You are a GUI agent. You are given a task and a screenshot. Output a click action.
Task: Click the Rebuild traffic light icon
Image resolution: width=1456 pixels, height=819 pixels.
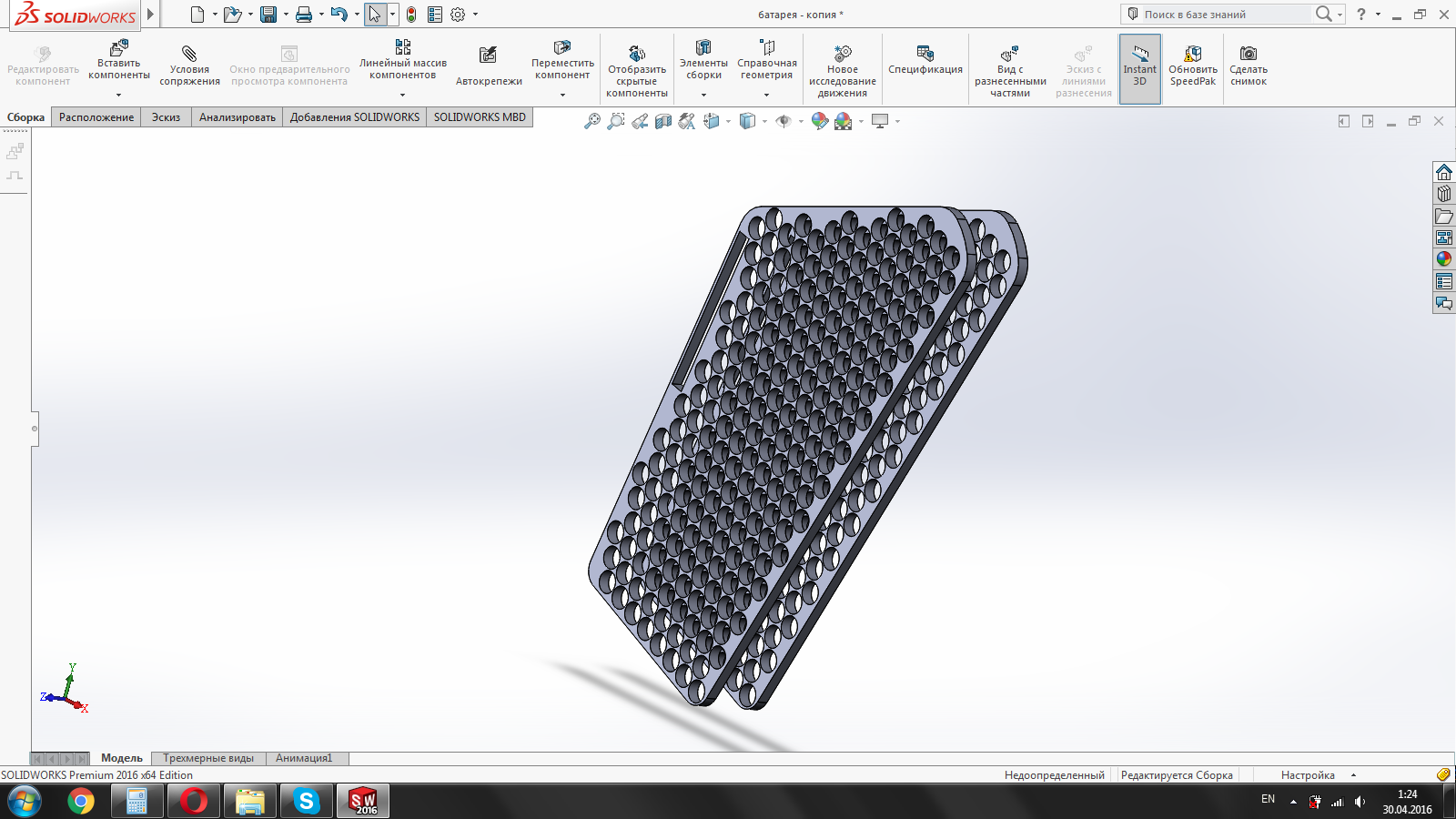(411, 15)
